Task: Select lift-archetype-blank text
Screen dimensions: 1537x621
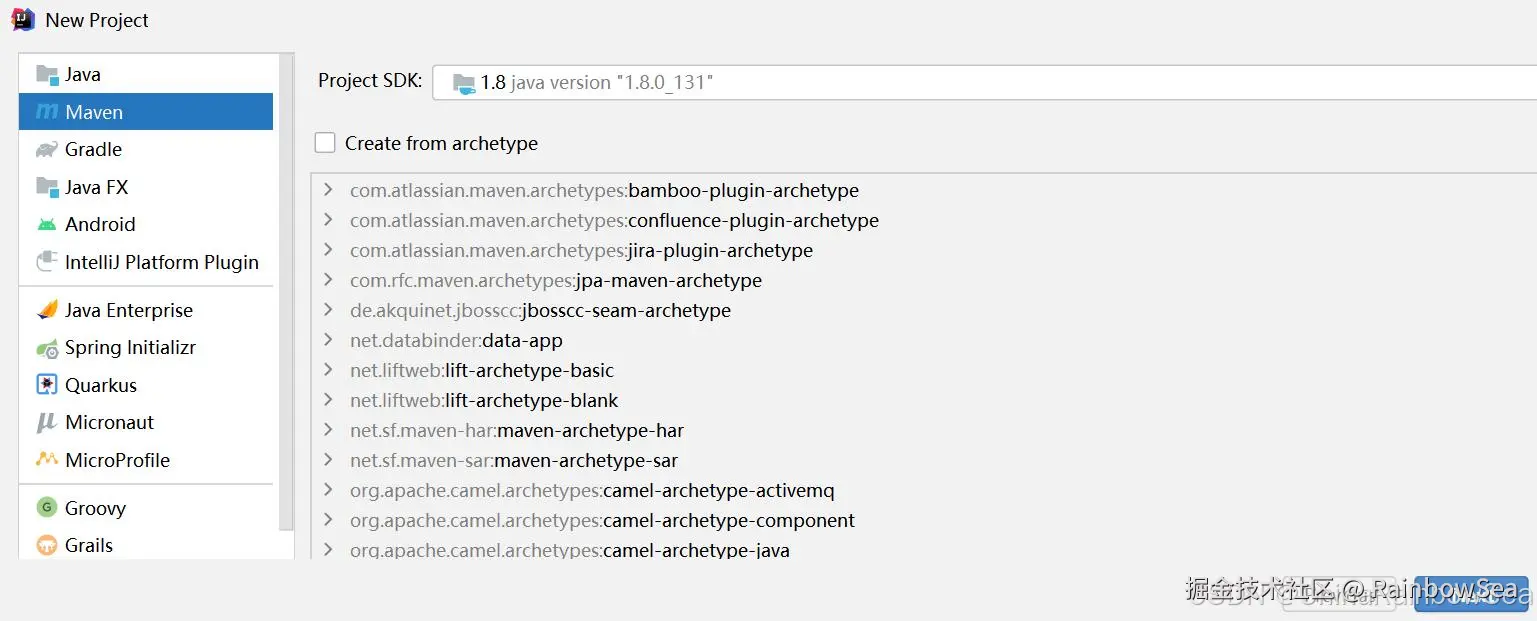Action: coord(532,400)
